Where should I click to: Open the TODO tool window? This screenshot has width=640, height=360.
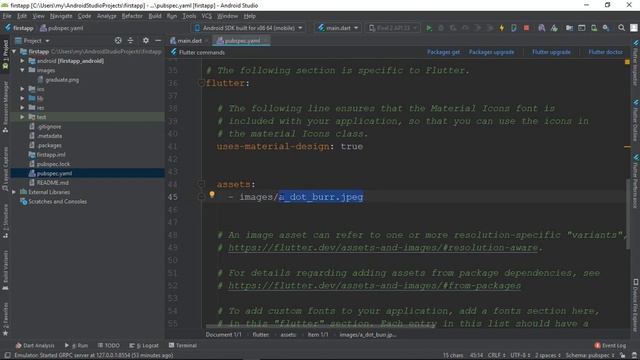pos(109,345)
